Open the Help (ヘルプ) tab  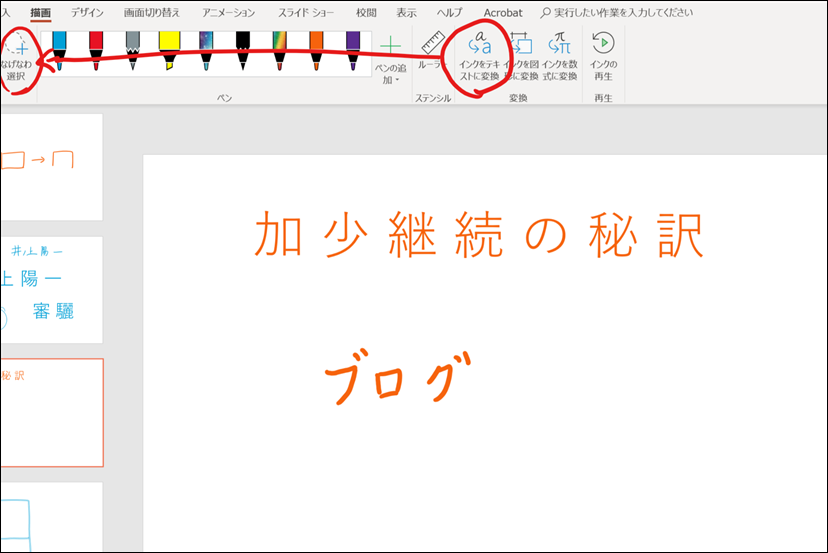(449, 13)
